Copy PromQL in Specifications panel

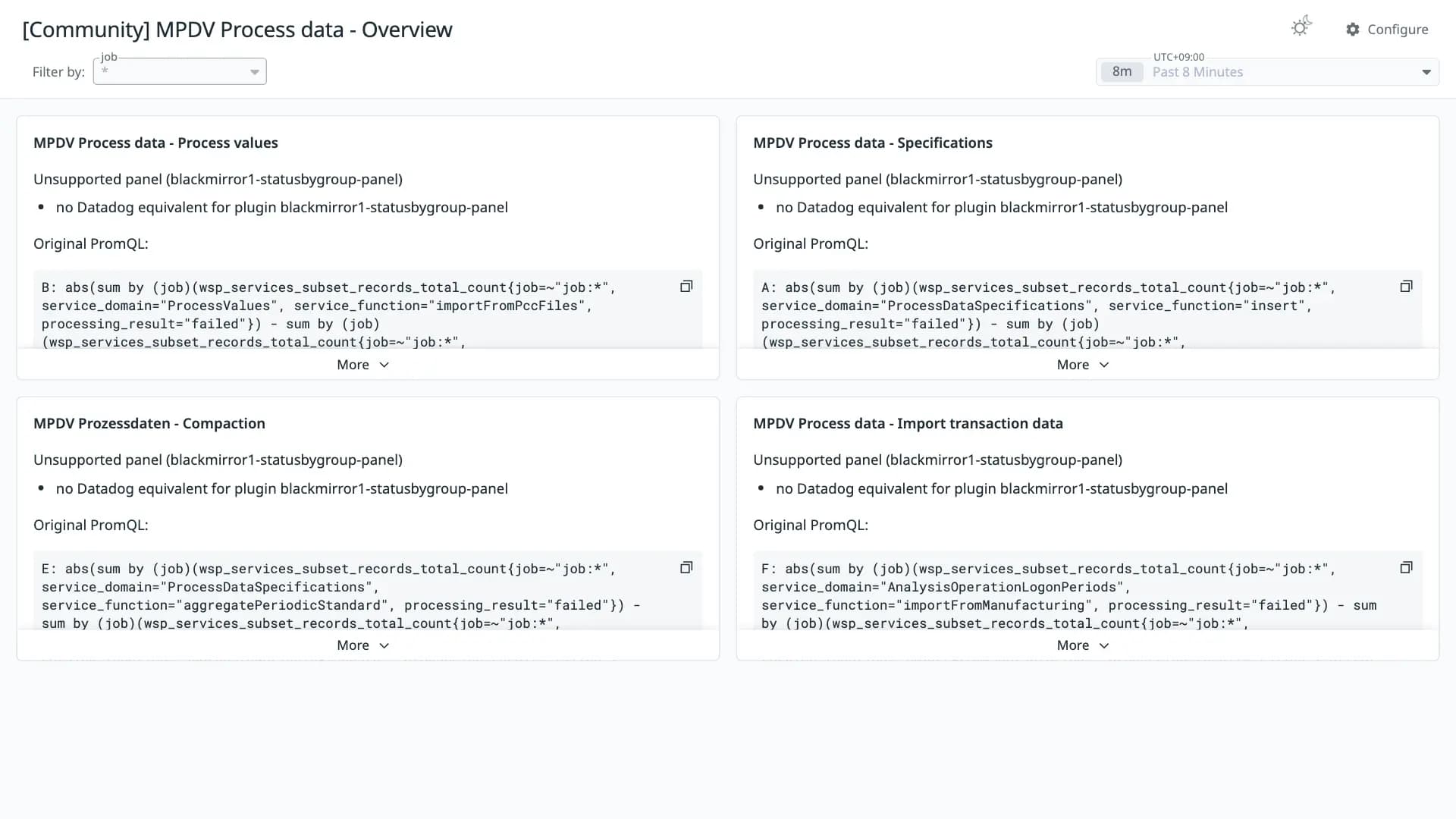[x=1406, y=287]
